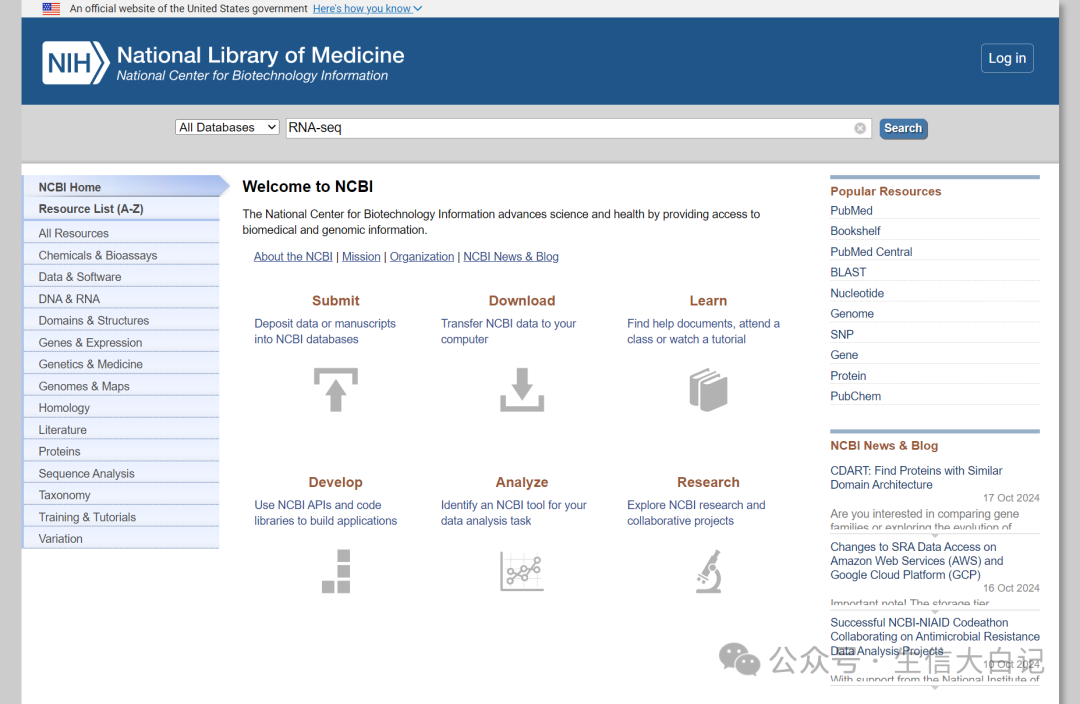1080x704 pixels.
Task: Click the Log in button
Action: [1007, 59]
